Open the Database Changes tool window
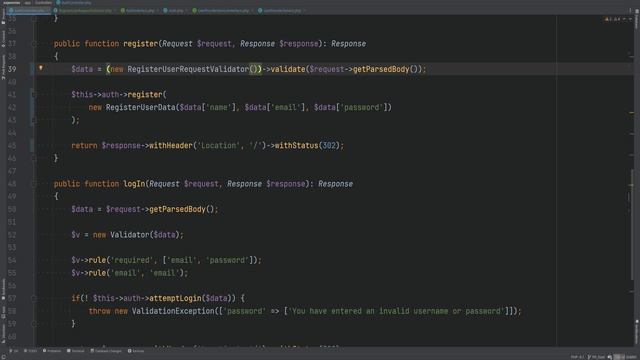Image resolution: width=640 pixels, height=360 pixels. click(x=106, y=351)
